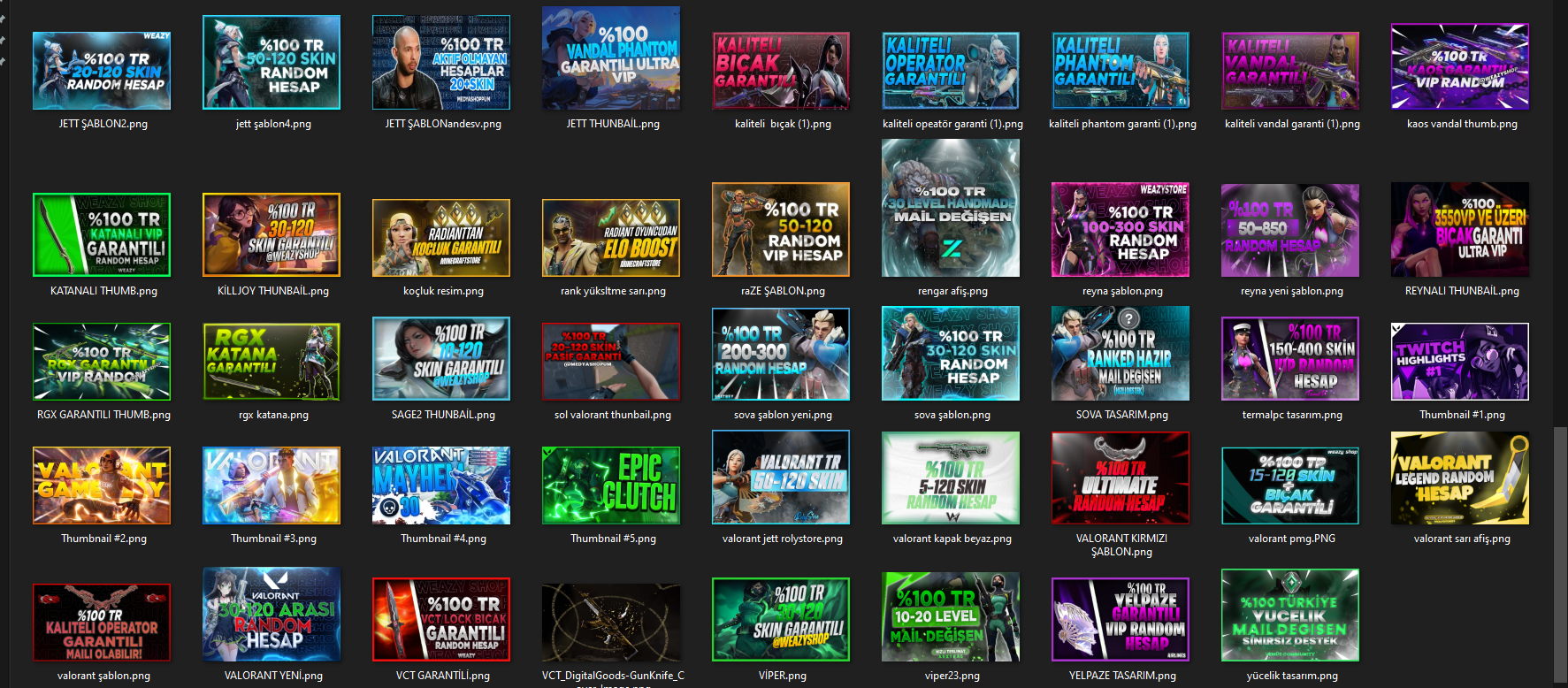Viewport: 1568px width, 688px height.
Task: Select the file name "JETT THUNBAİL.png"
Action: click(613, 124)
